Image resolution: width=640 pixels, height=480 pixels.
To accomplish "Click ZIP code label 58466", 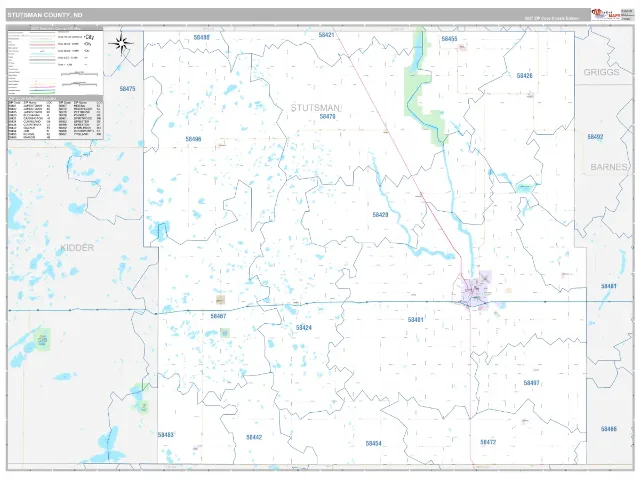I will (609, 429).
